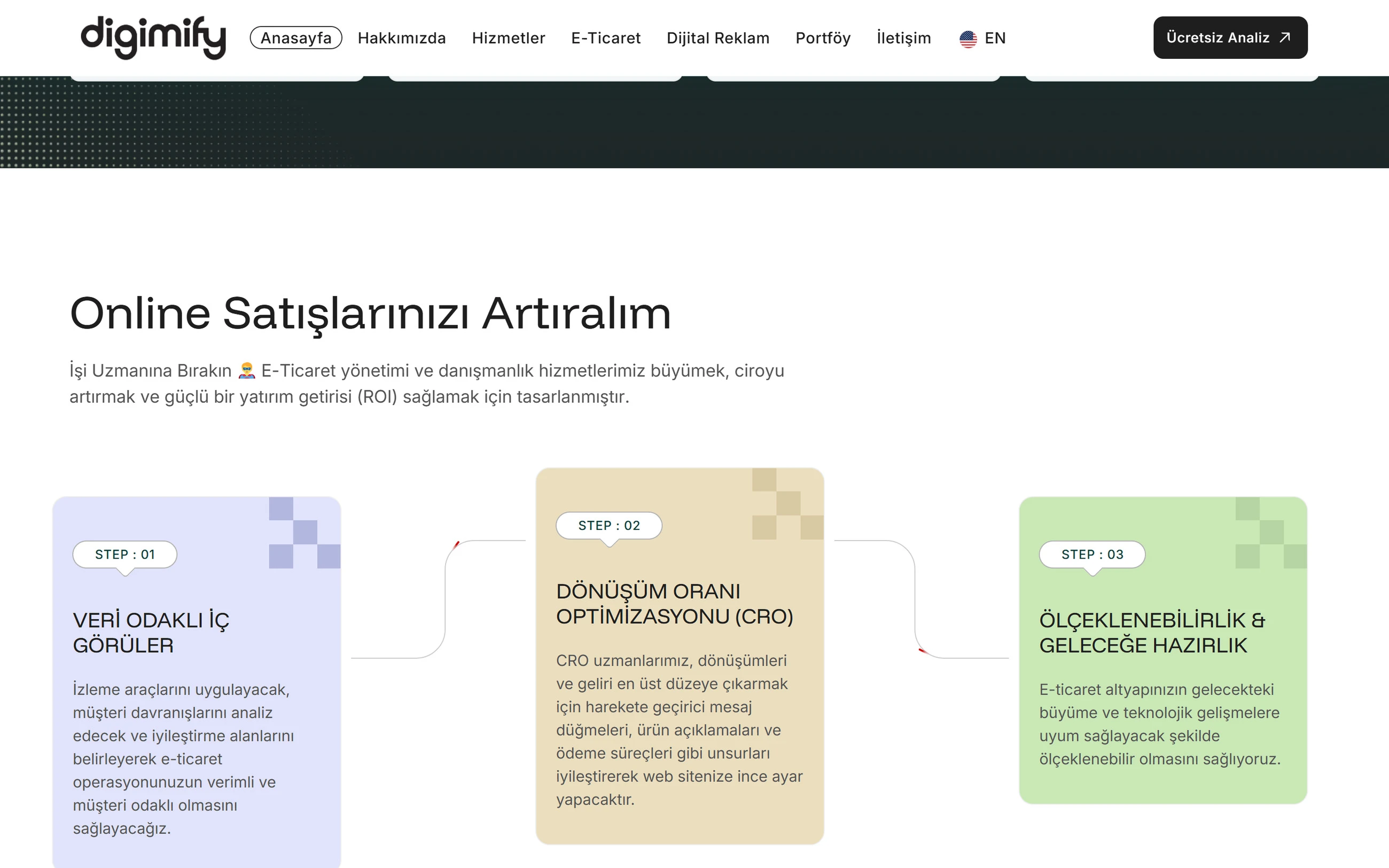Go to the Hakkımızda page
This screenshot has height=868, width=1389.
(x=402, y=38)
